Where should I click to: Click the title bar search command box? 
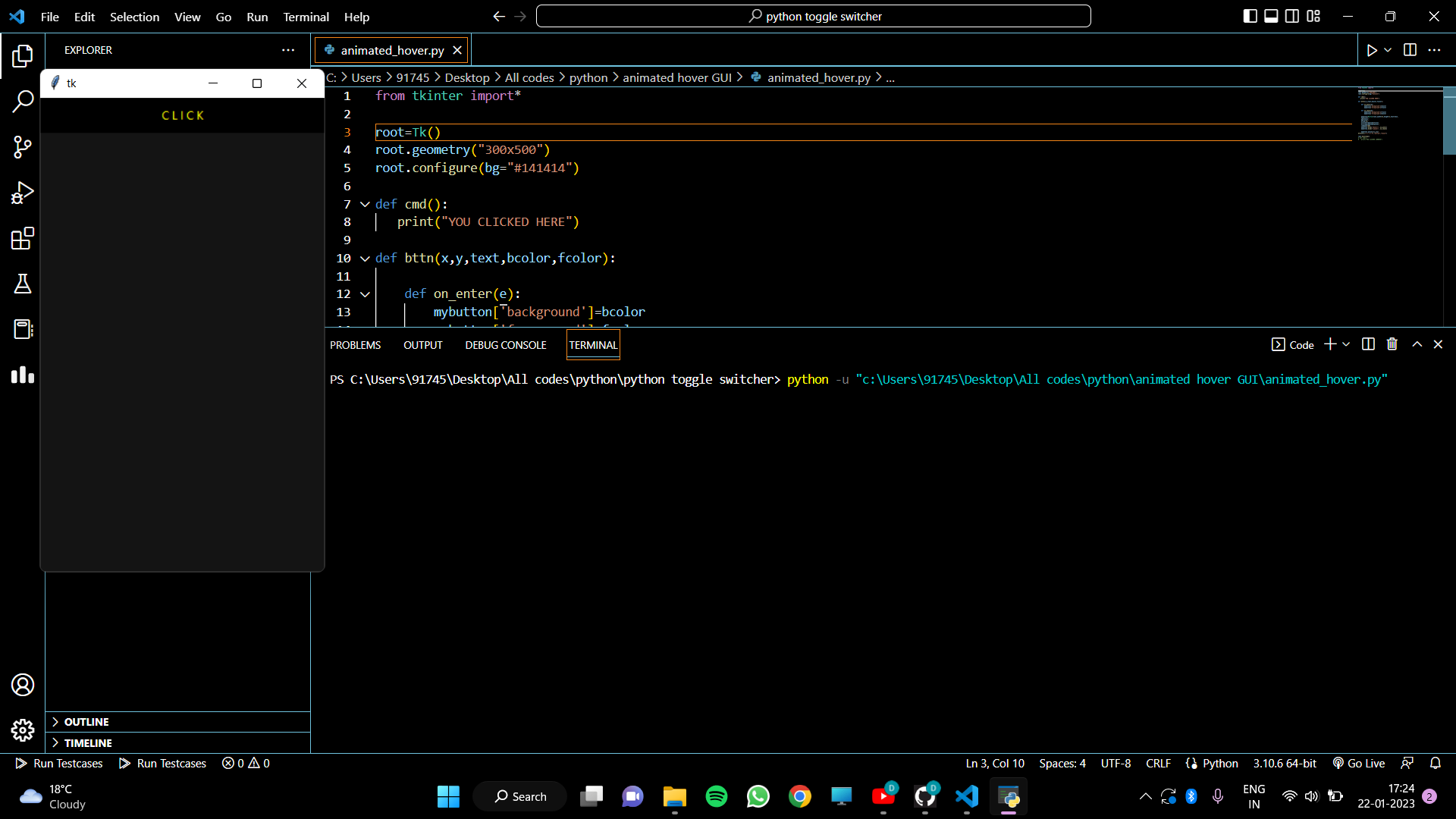coord(813,16)
